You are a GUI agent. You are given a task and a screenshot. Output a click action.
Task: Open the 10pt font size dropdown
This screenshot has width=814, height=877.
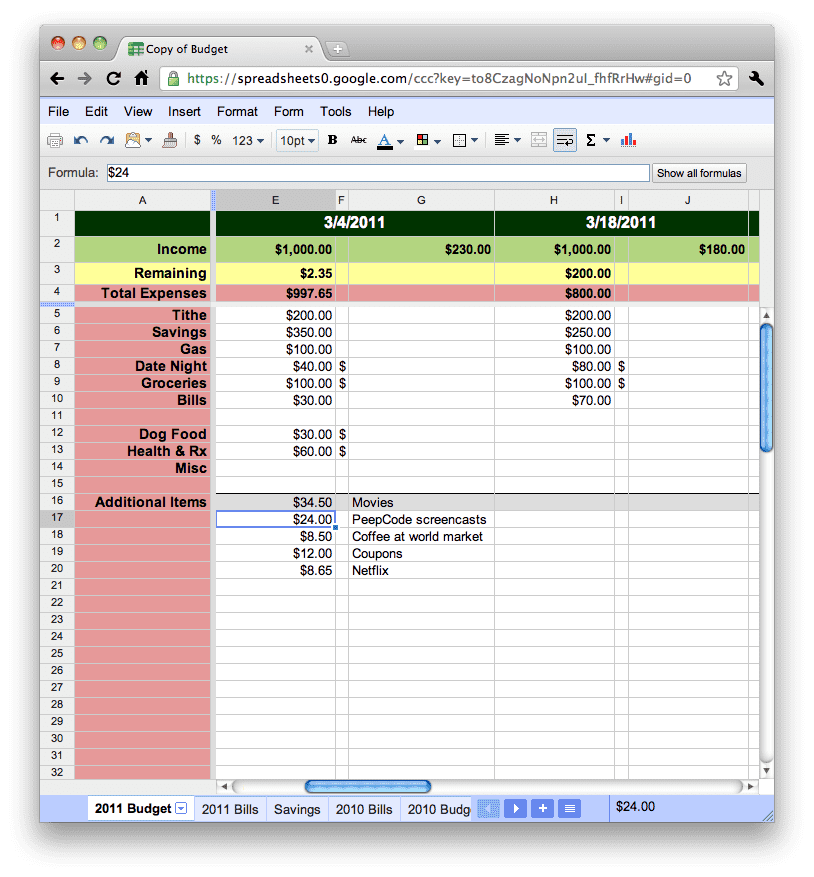(x=297, y=140)
